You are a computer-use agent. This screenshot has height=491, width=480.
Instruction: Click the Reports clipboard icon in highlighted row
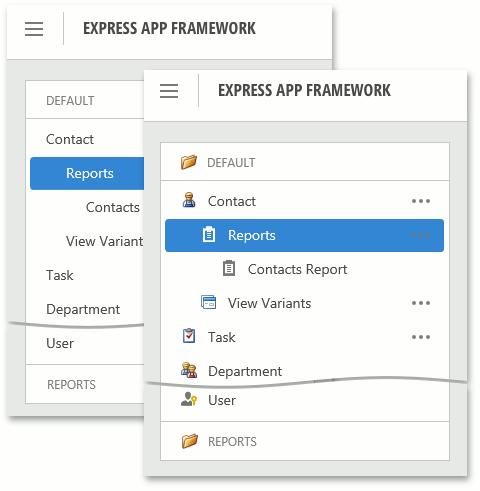click(209, 234)
